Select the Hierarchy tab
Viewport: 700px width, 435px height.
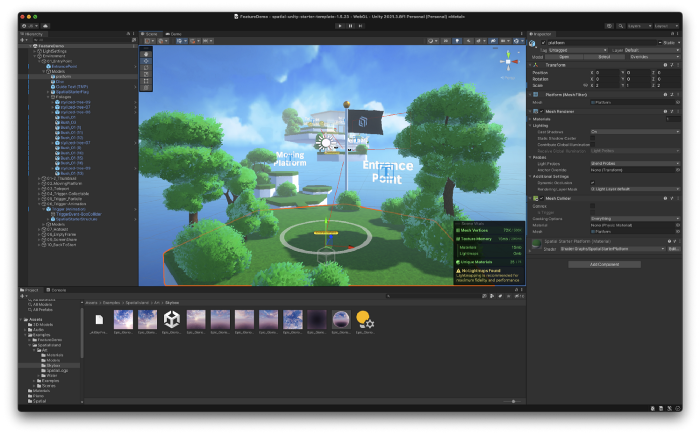32,34
